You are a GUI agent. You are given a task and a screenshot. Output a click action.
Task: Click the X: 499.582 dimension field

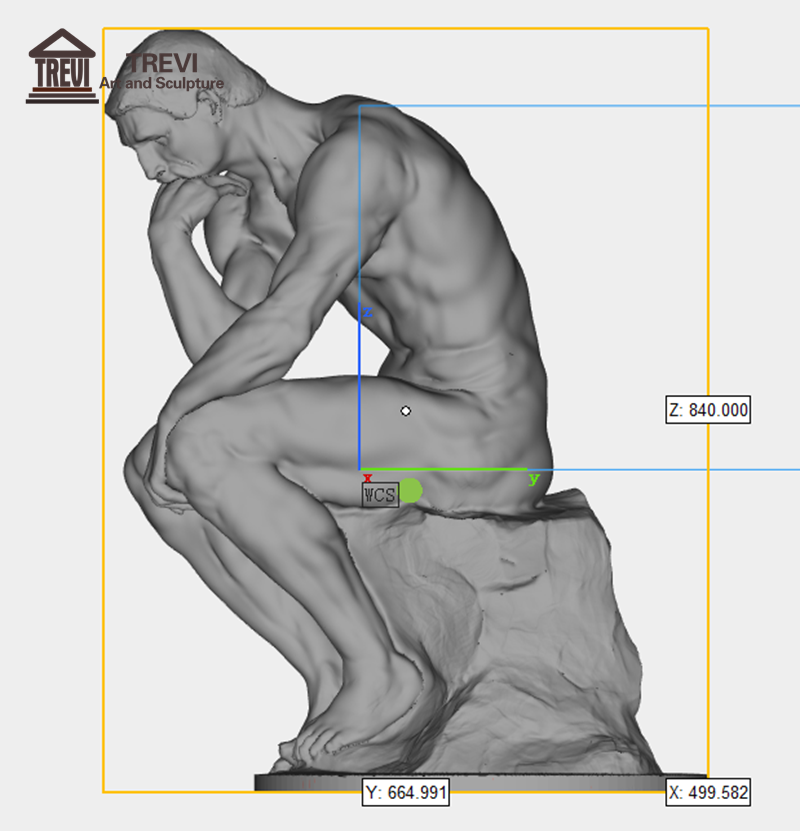pyautogui.click(x=708, y=792)
